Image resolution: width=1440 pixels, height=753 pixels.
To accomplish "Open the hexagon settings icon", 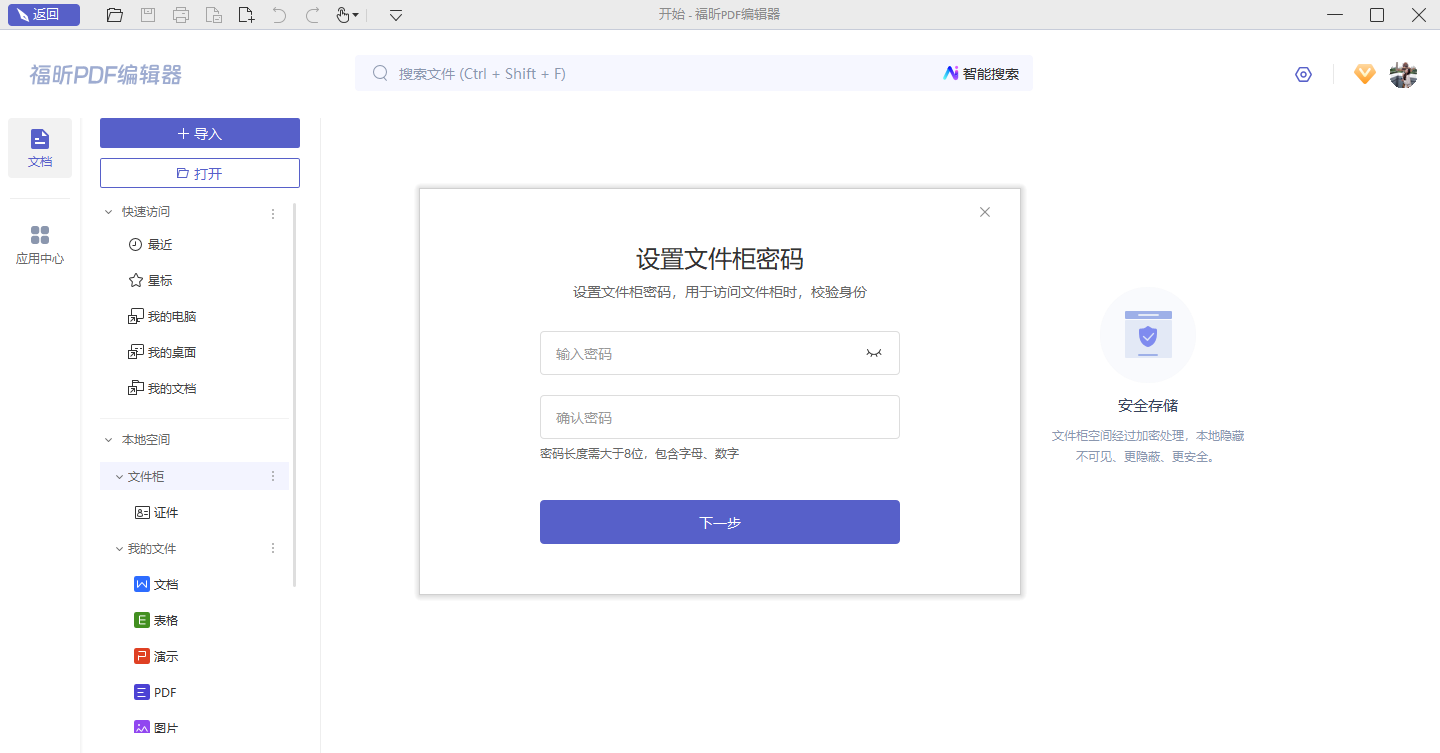I will click(x=1303, y=74).
